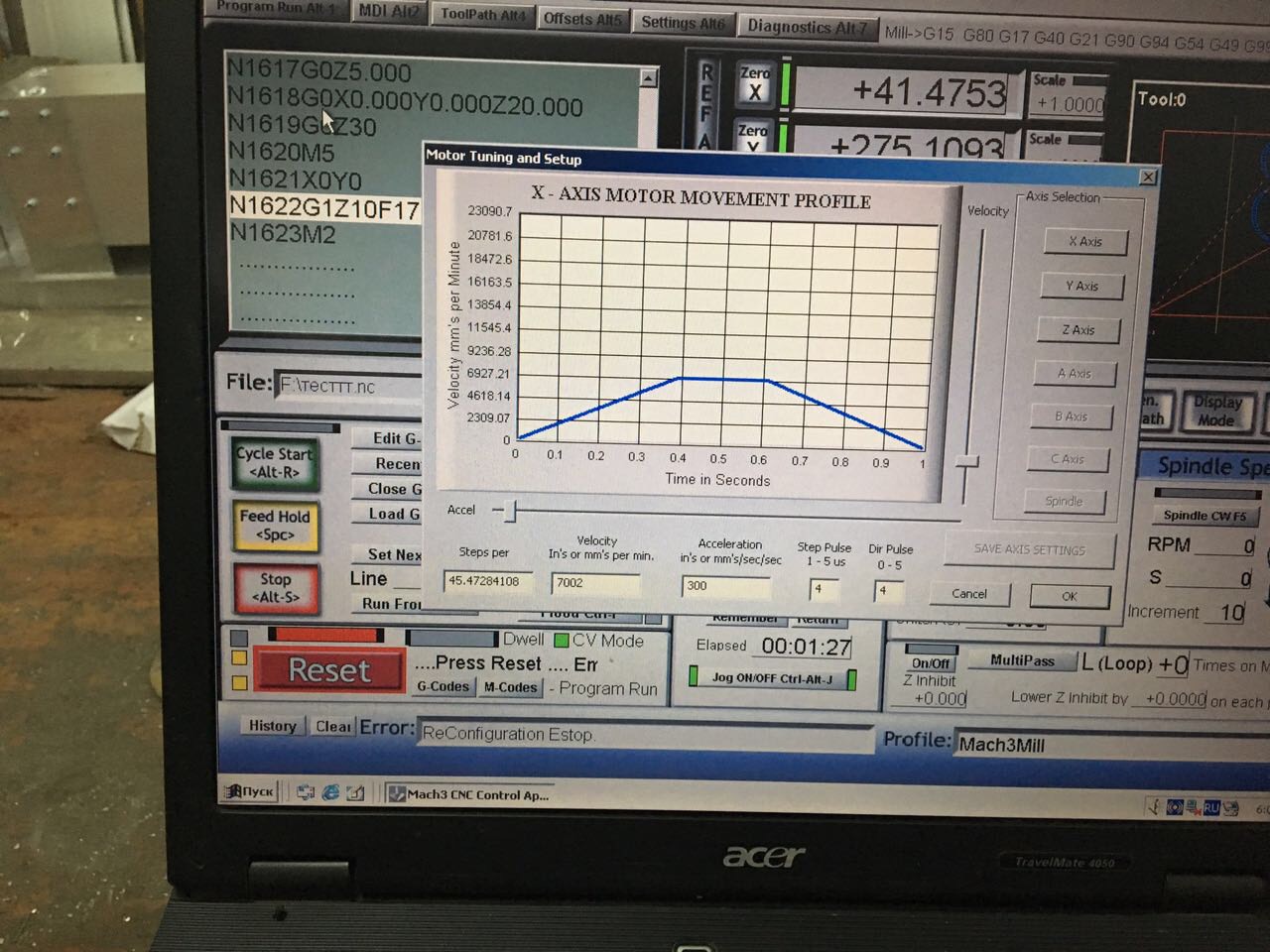Launch Internet Explorer from quick launch
Image resolution: width=1270 pixels, height=952 pixels.
click(330, 792)
